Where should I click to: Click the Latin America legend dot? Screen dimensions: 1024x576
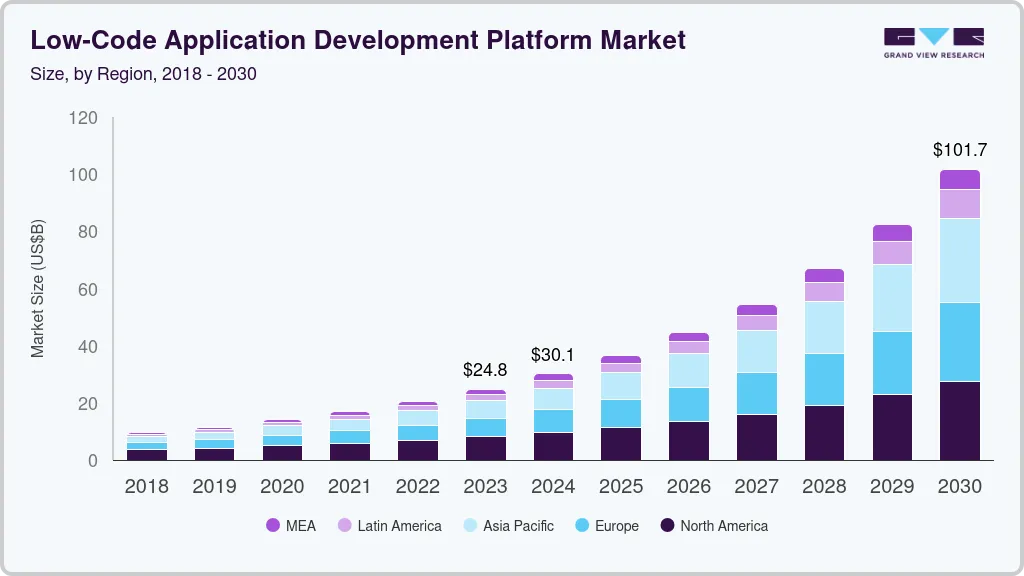344,525
